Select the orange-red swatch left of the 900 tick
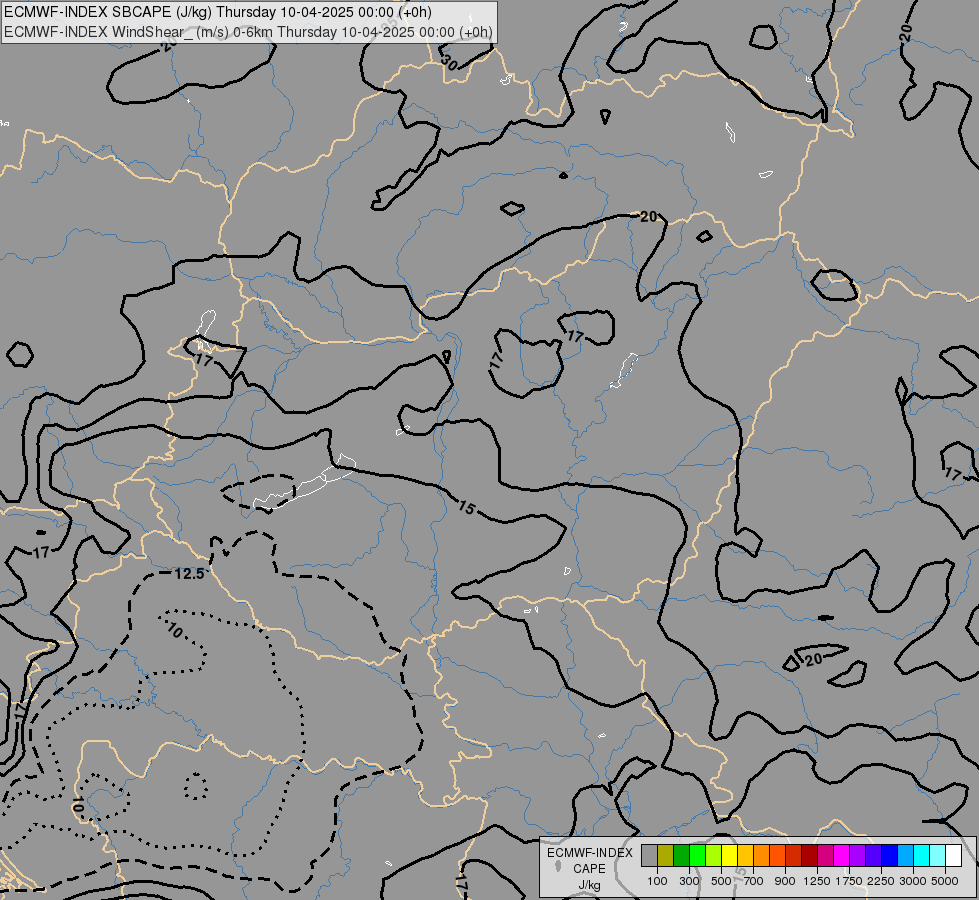The width and height of the screenshot is (979, 900). coord(777,856)
